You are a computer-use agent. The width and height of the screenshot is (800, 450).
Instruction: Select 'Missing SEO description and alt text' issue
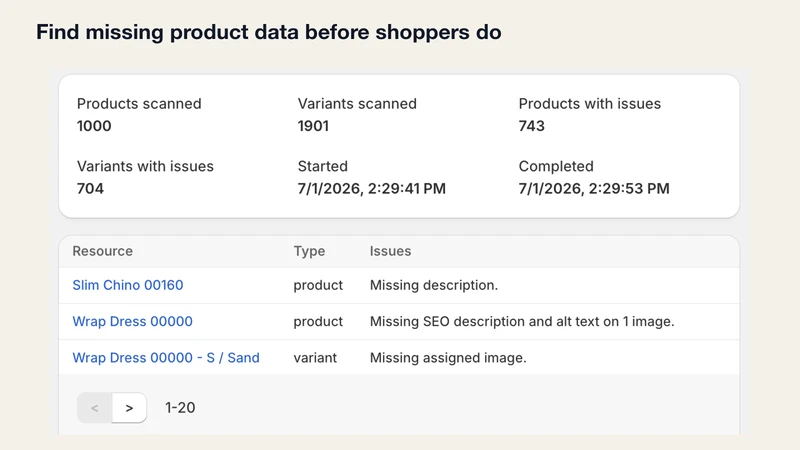pos(522,321)
